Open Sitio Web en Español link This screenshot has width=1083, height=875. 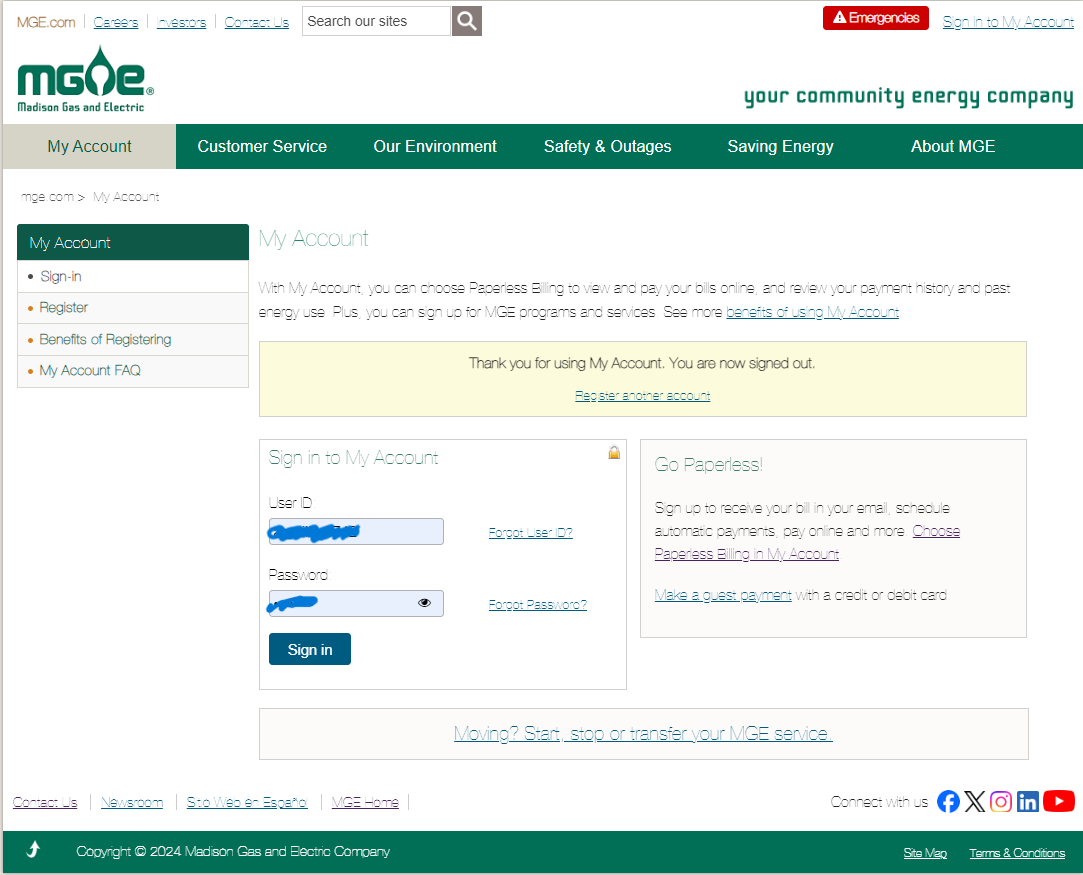(247, 802)
